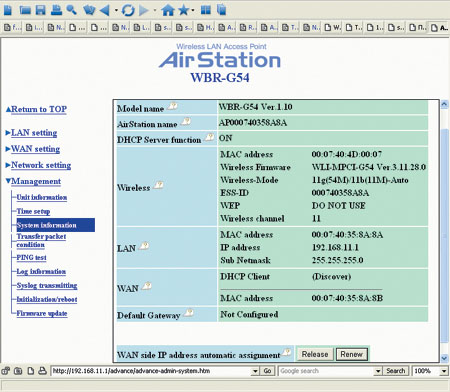Click the panels window-layout toolbar icon
This screenshot has width=450, height=392.
point(206,10)
